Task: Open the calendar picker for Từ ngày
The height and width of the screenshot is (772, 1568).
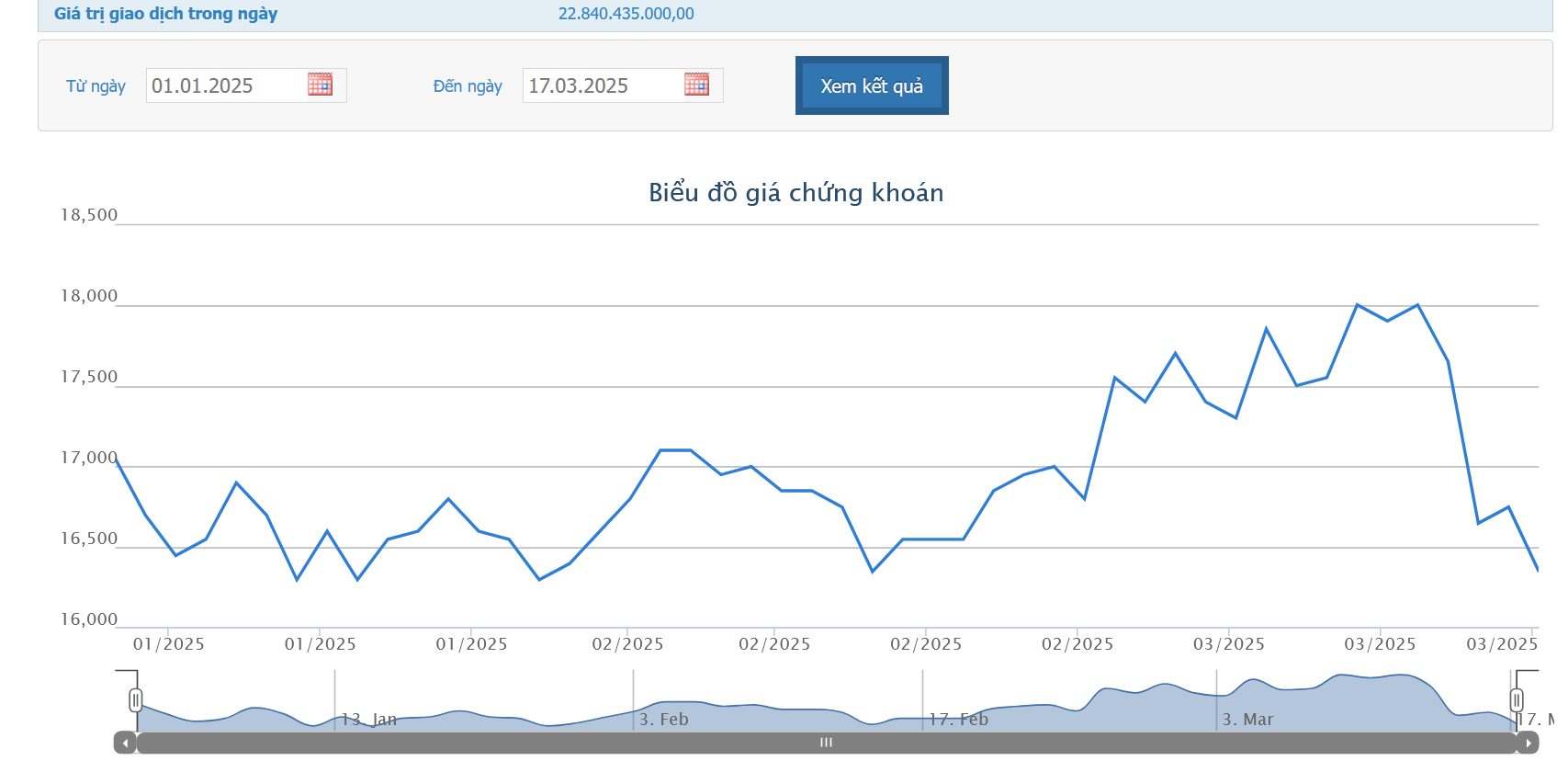Action: coord(320,85)
